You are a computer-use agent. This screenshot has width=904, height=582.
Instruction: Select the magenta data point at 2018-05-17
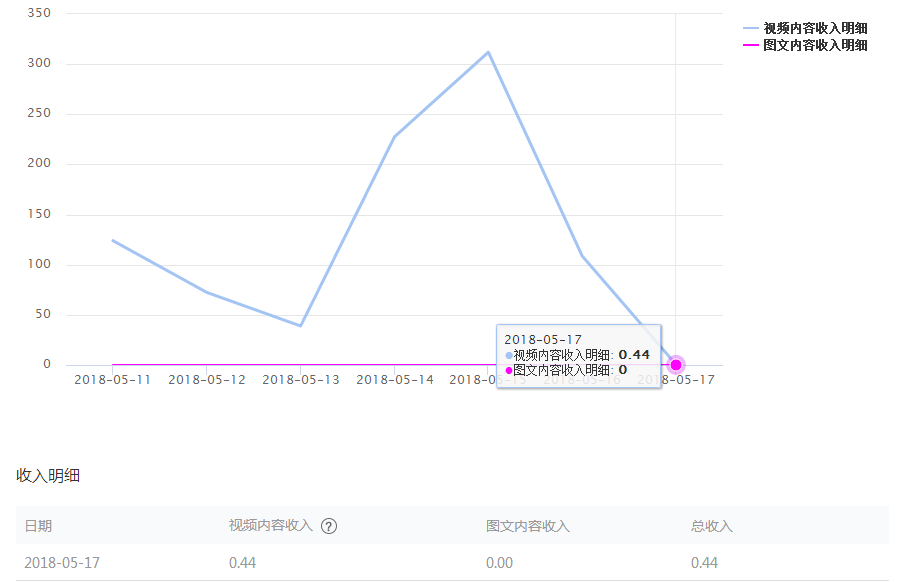pos(676,365)
